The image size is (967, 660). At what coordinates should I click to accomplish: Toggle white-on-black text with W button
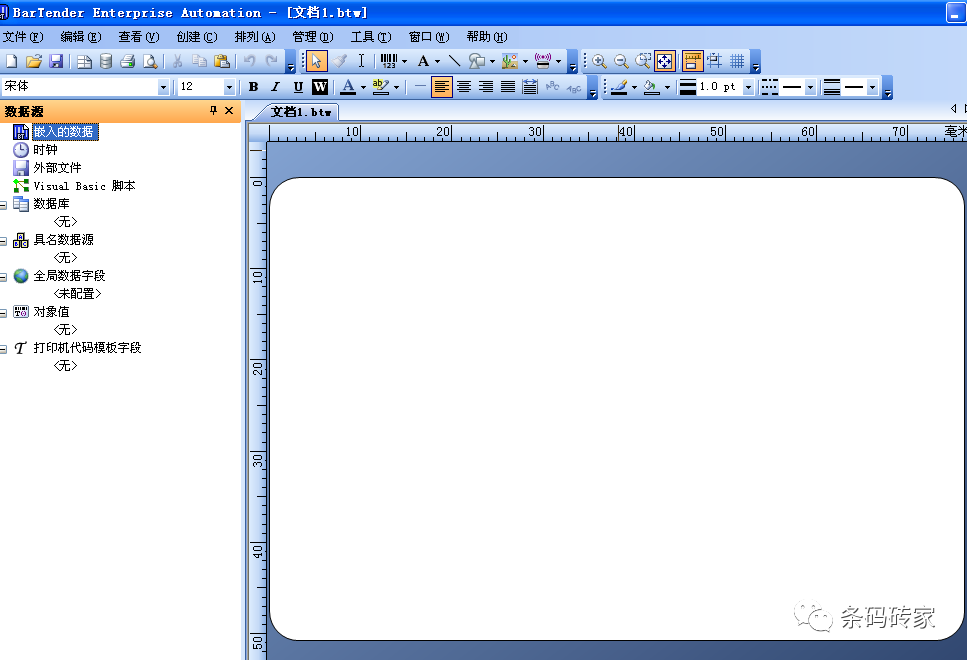coord(319,87)
